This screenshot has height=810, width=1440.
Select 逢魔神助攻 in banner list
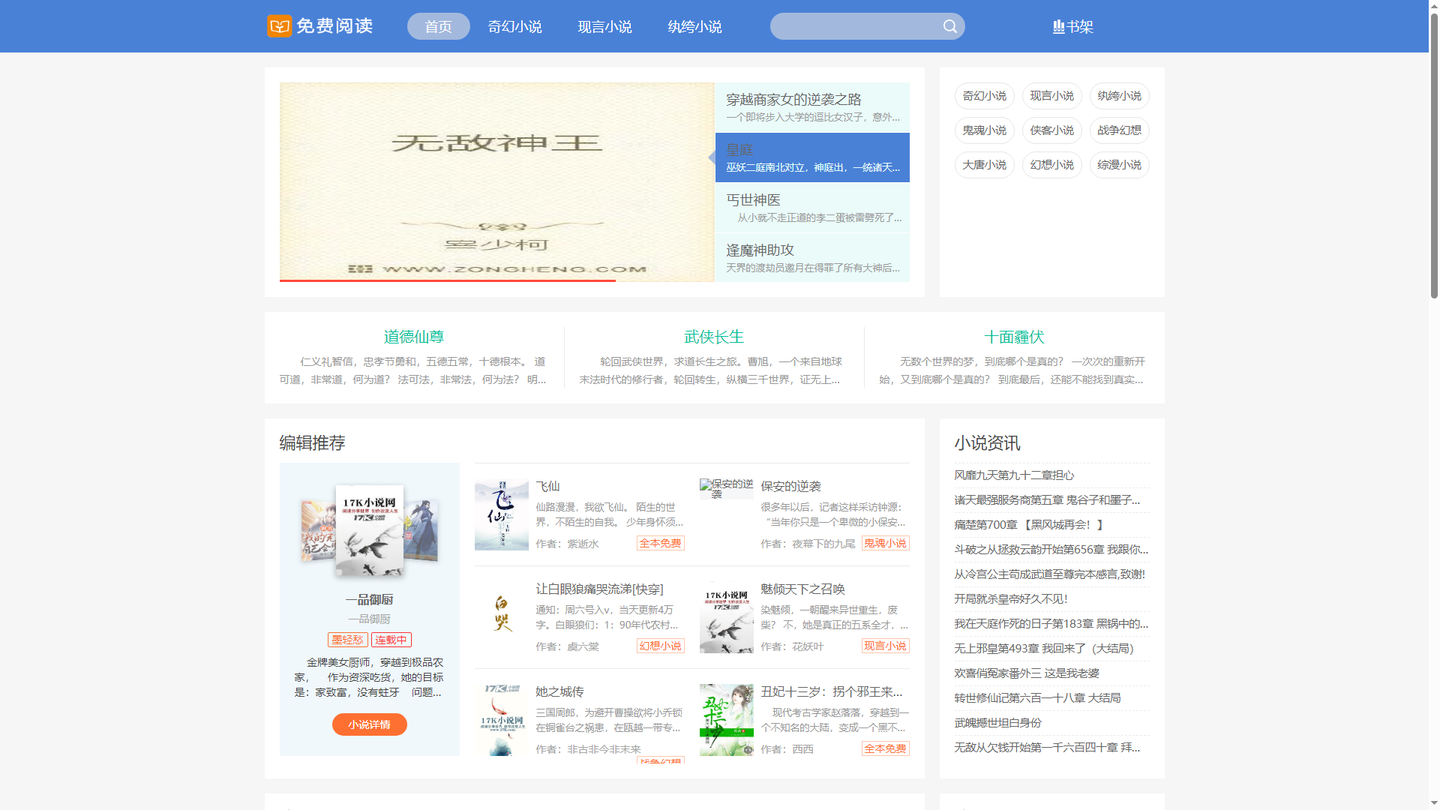pyautogui.click(x=812, y=258)
